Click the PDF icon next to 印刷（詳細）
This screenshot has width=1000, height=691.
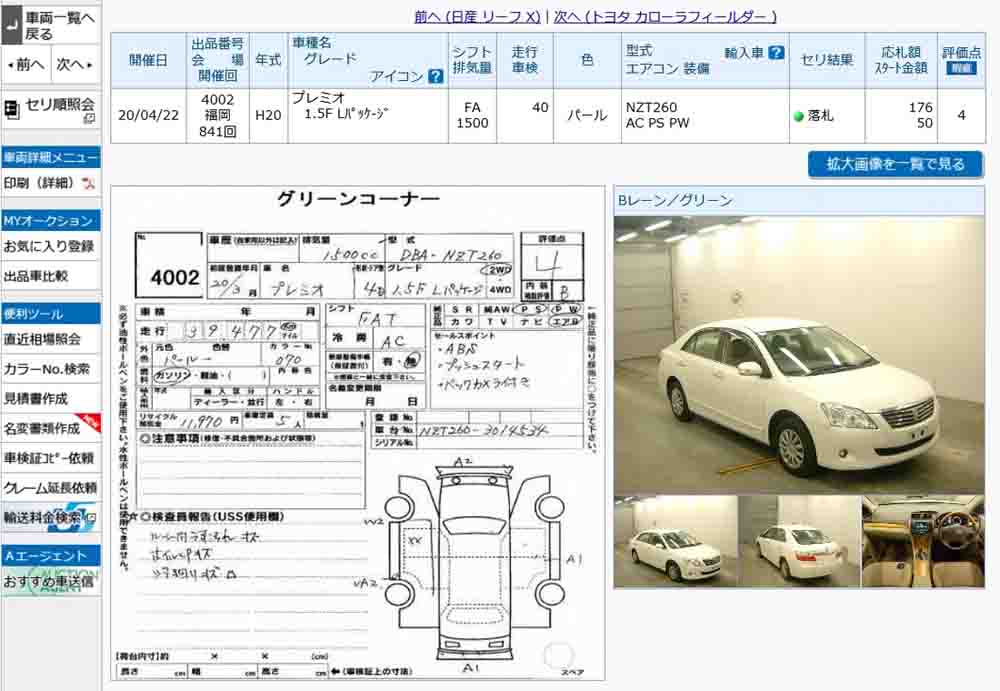tap(89, 183)
